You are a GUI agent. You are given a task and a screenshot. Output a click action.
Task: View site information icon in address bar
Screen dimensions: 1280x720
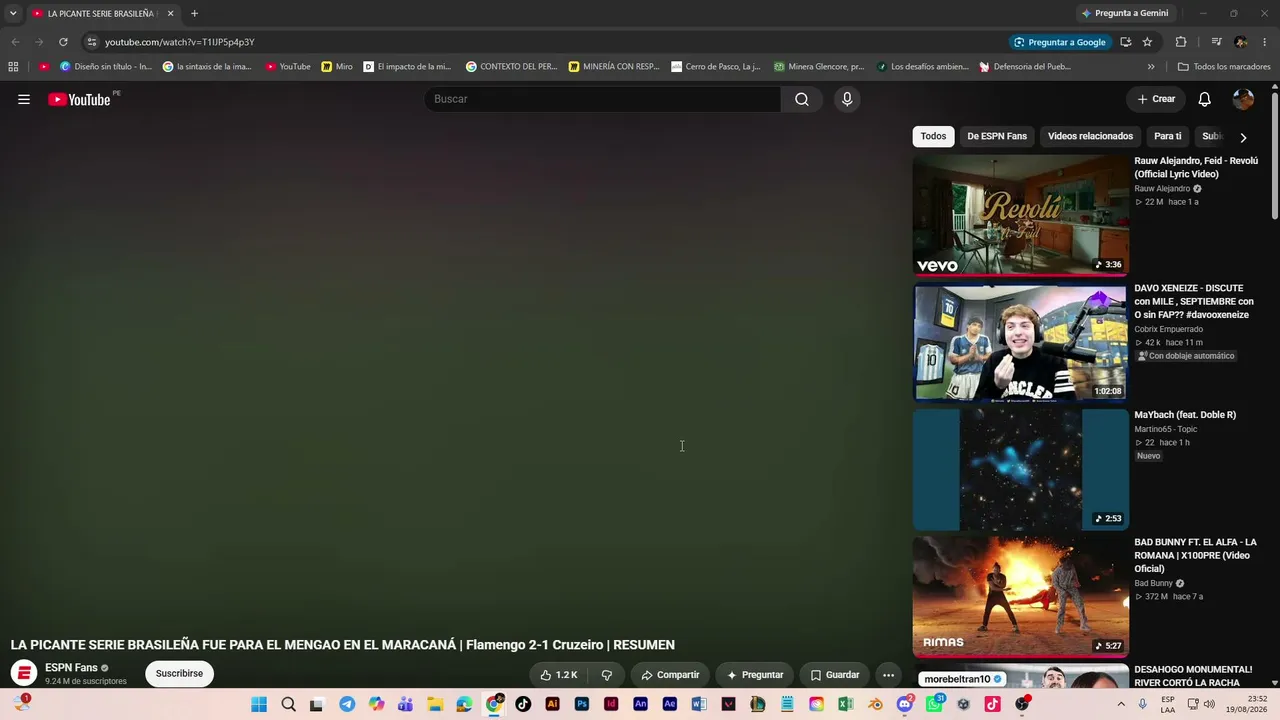click(92, 42)
